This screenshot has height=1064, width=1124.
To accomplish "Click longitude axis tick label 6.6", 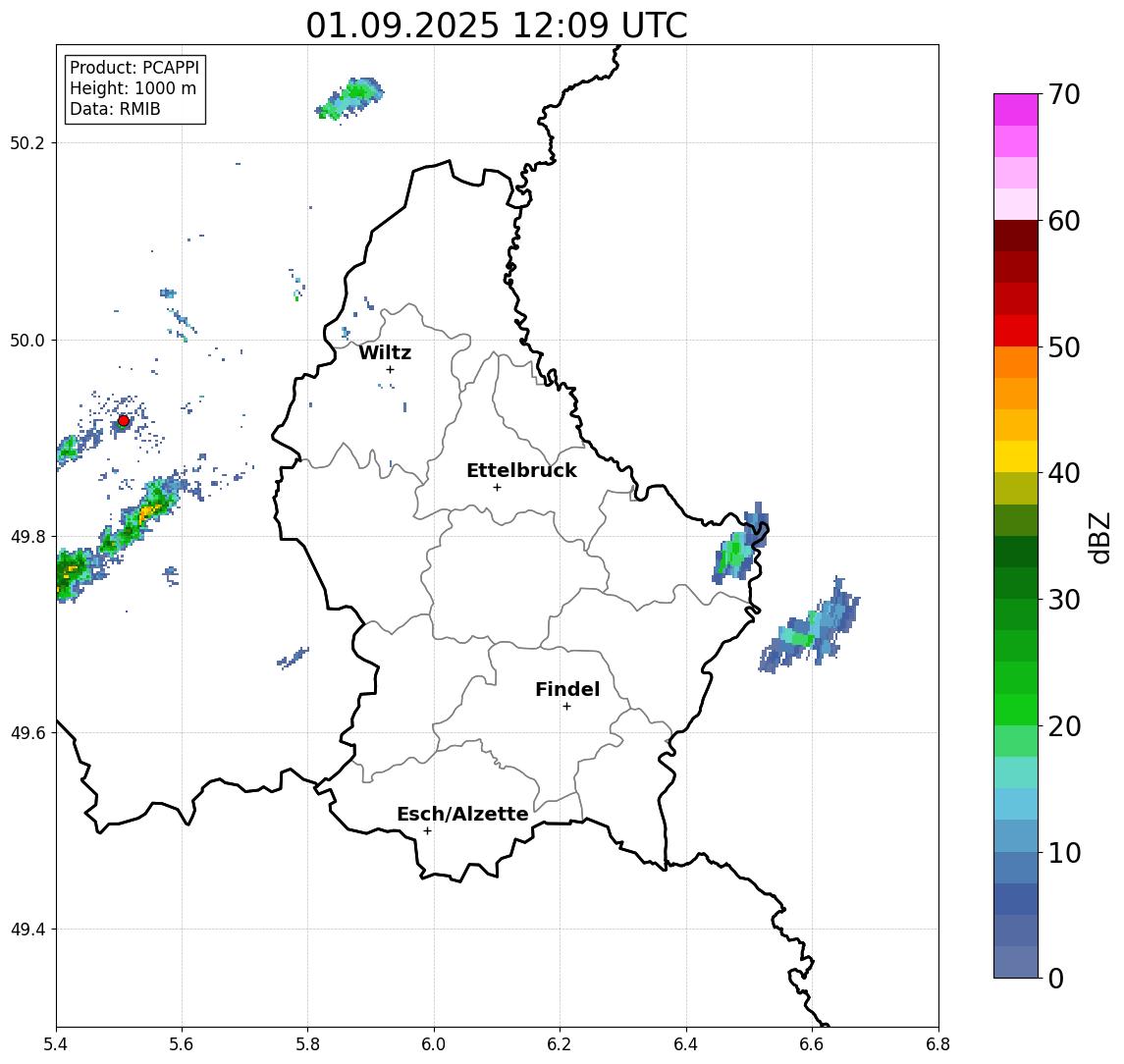I will (812, 1044).
